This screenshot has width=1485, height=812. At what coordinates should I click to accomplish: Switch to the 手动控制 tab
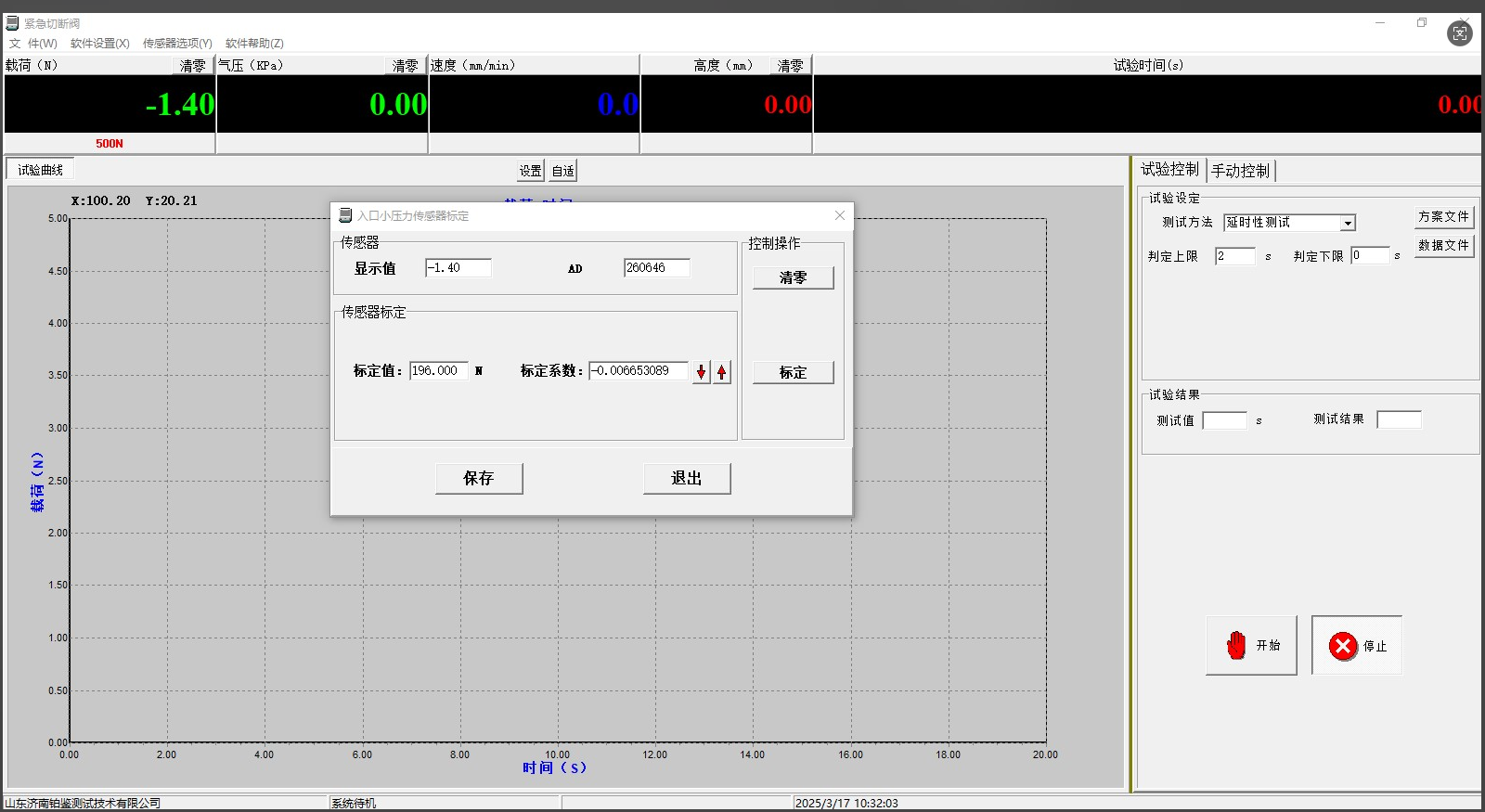pos(1240,171)
